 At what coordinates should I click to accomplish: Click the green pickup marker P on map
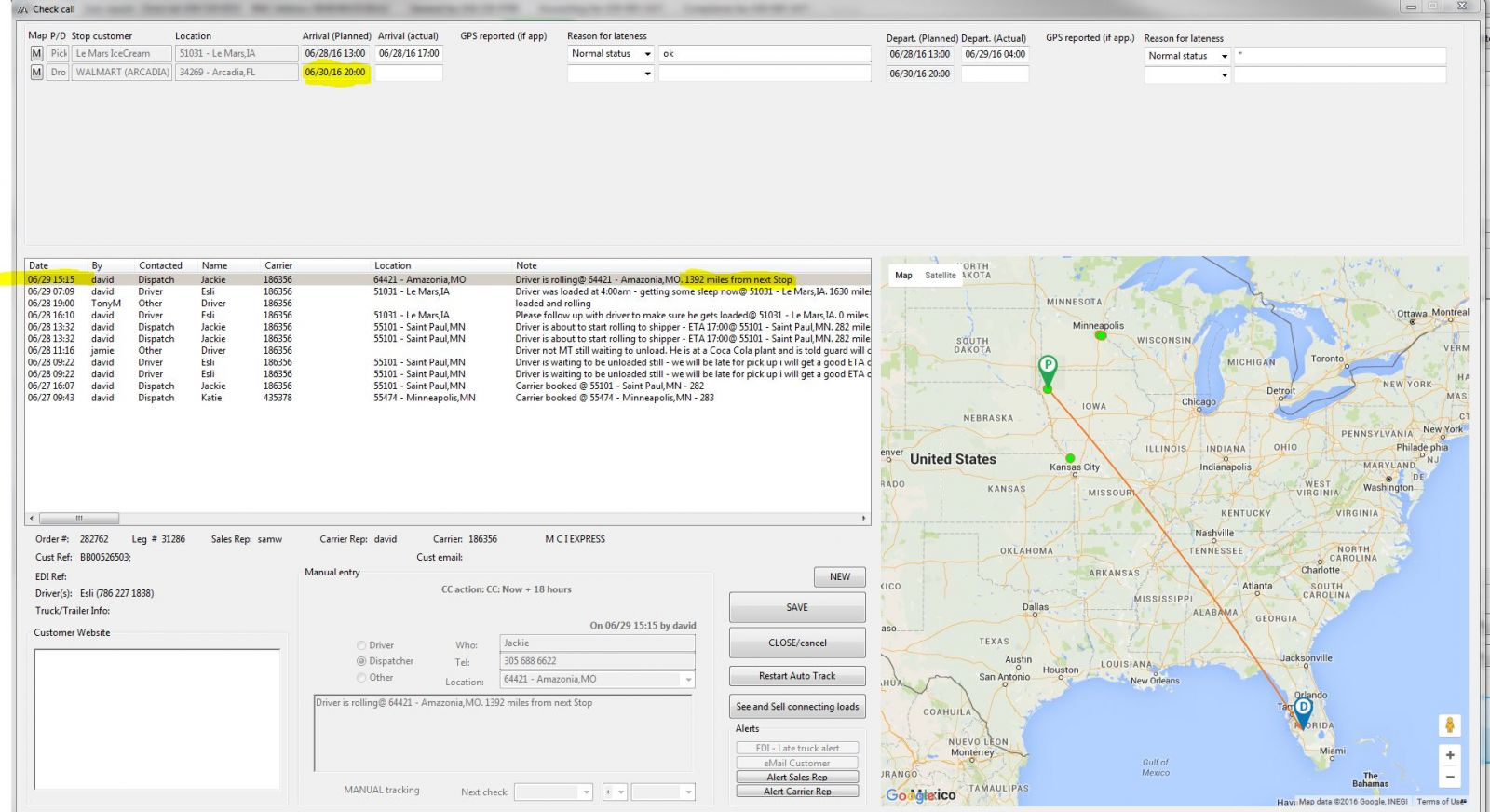[1048, 367]
